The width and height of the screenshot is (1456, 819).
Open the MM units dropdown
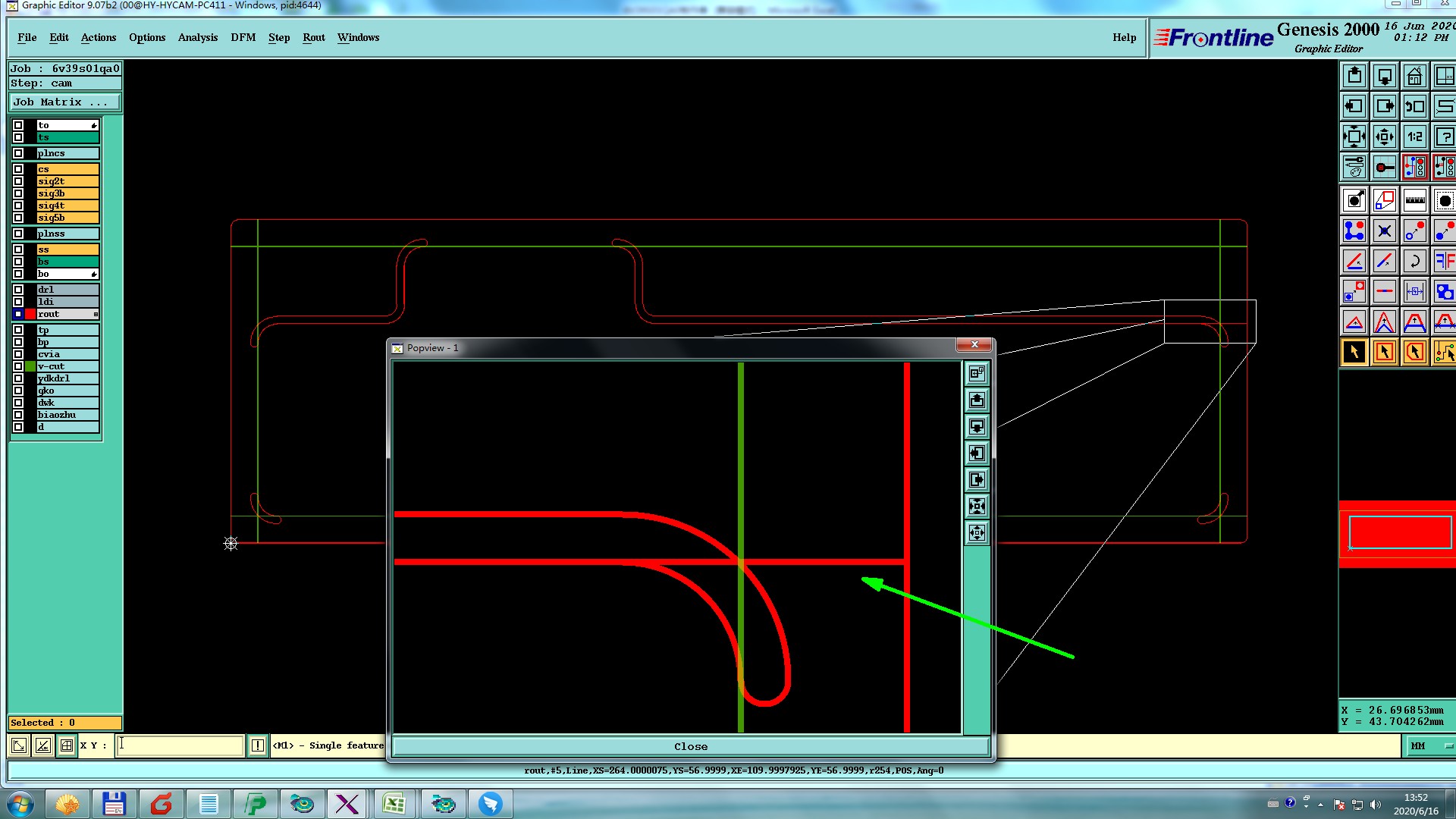[x=1429, y=745]
